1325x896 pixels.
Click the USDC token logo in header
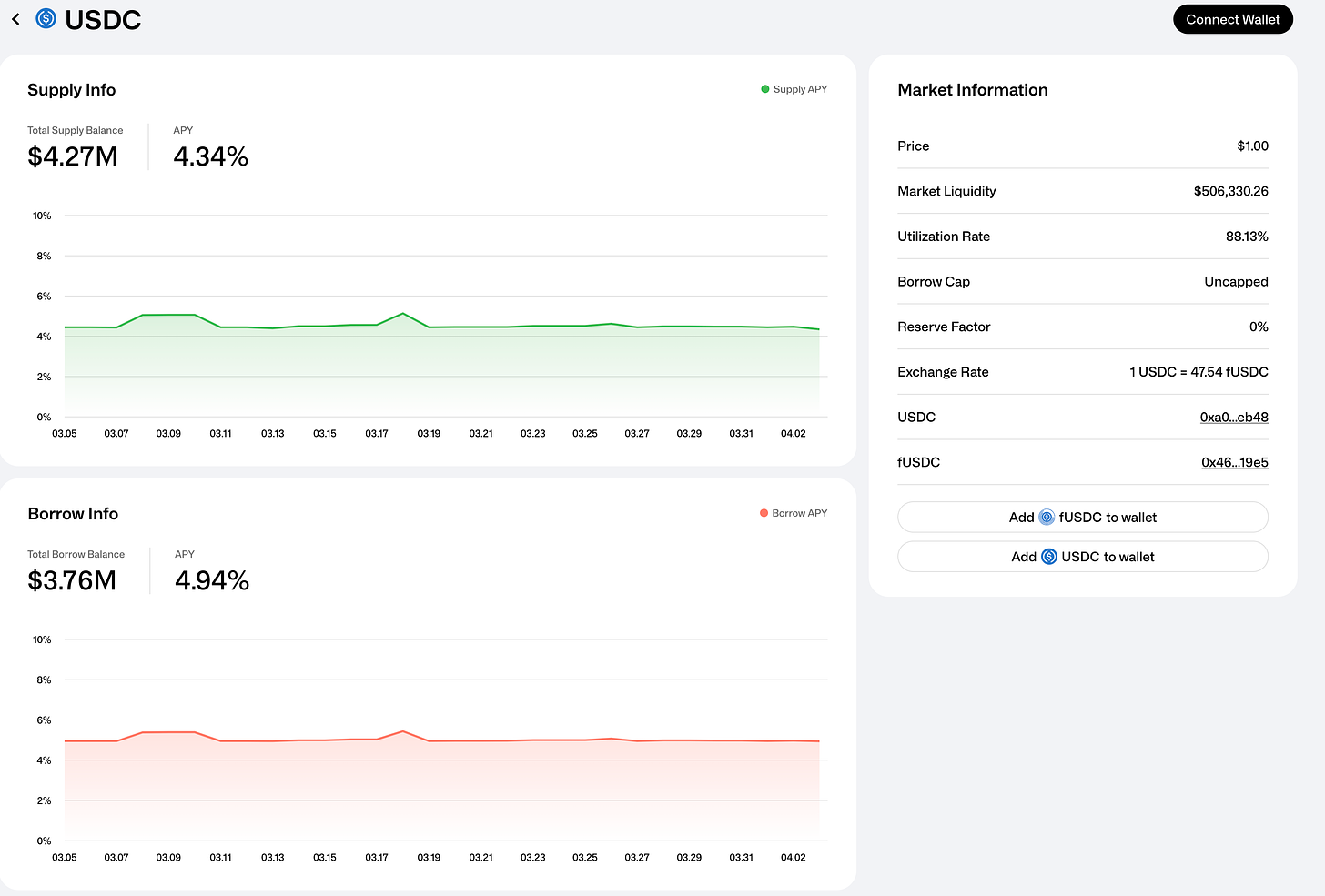(x=46, y=18)
